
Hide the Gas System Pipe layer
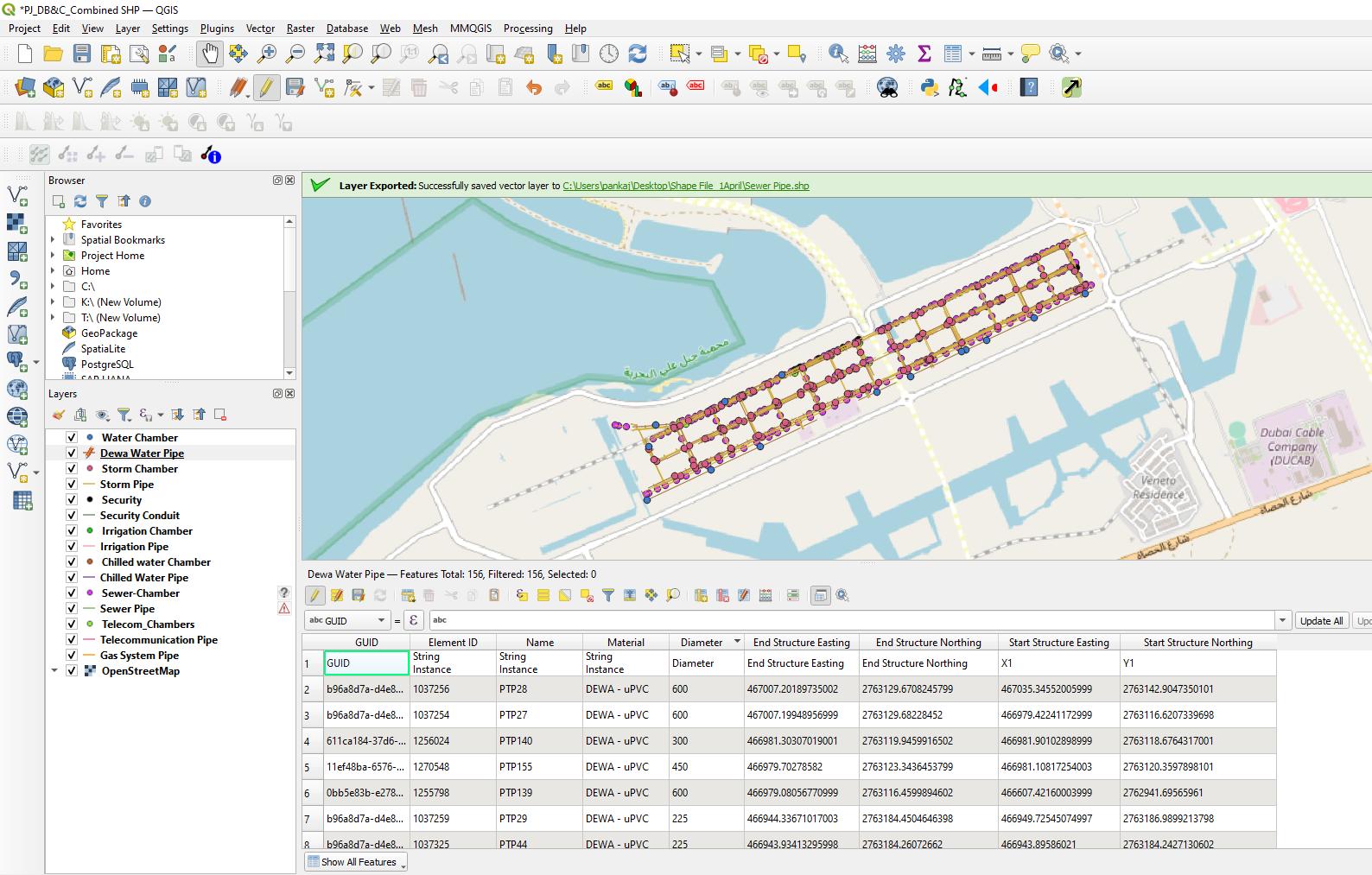(x=72, y=656)
